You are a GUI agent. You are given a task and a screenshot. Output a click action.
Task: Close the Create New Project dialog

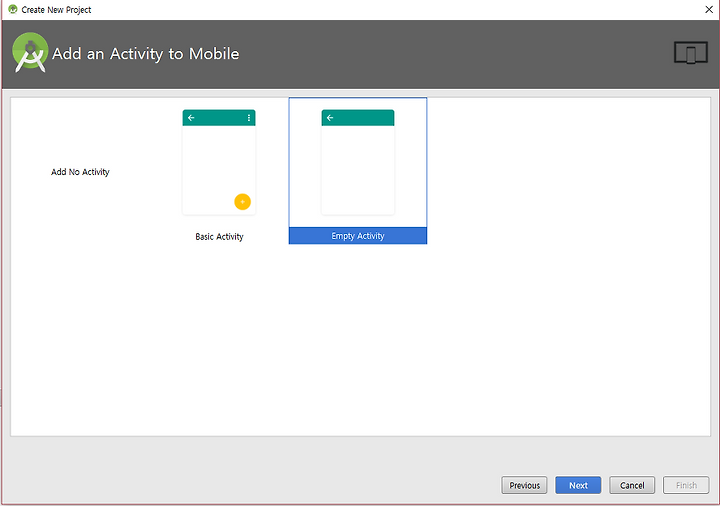tap(709, 10)
